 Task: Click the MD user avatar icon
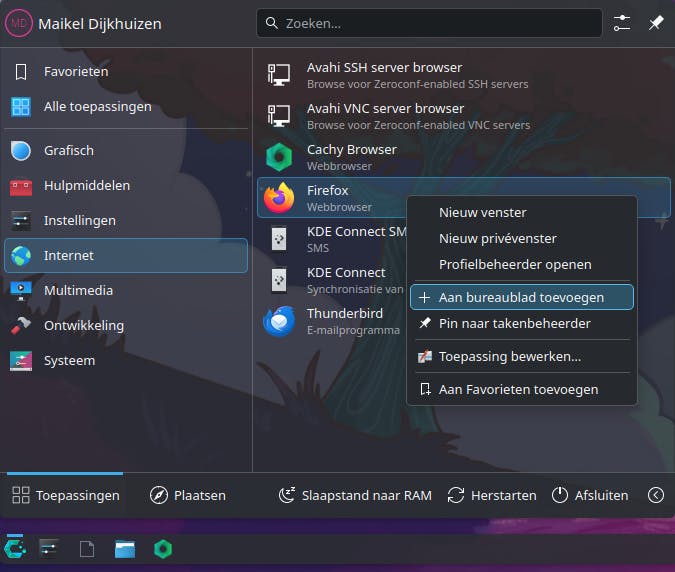pyautogui.click(x=19, y=23)
